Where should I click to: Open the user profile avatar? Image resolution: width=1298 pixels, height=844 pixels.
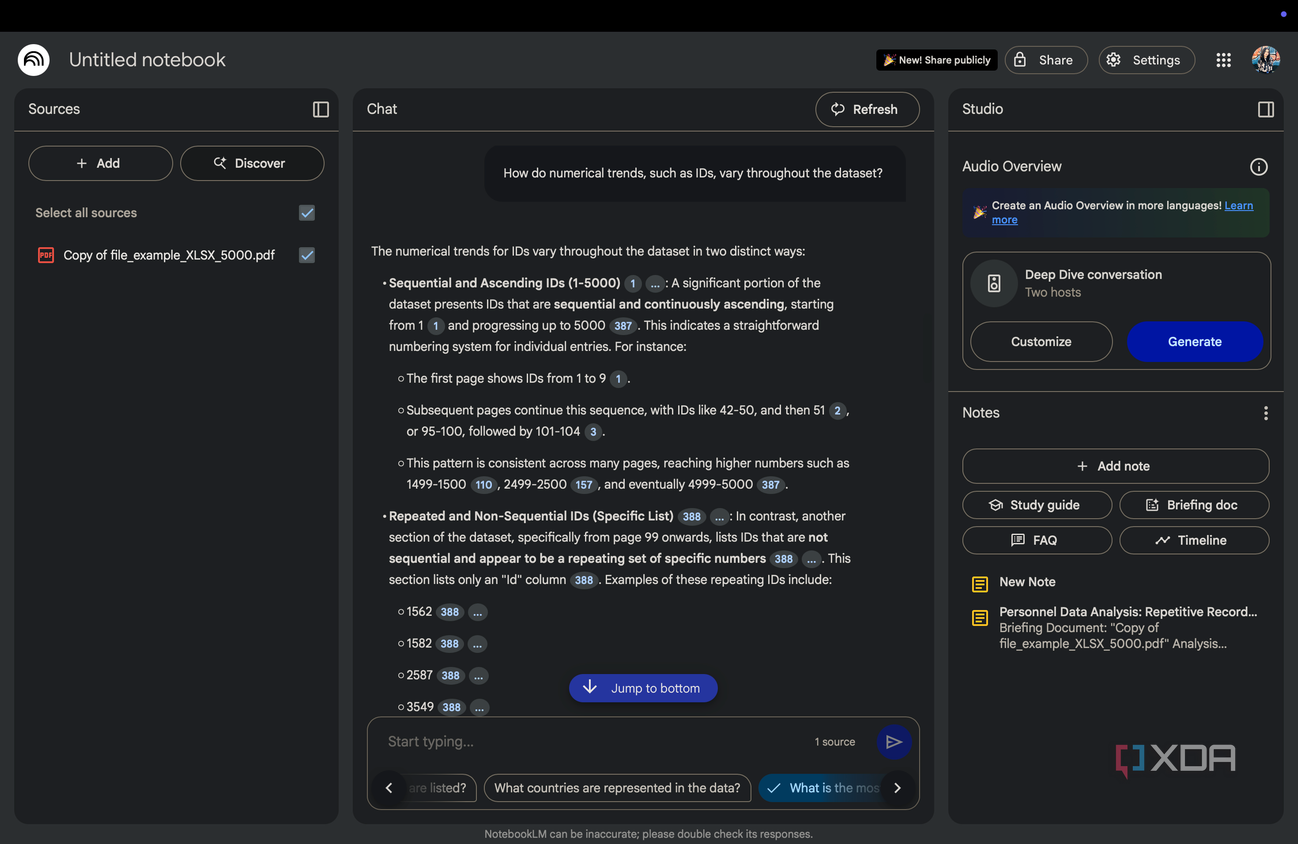pyautogui.click(x=1266, y=60)
